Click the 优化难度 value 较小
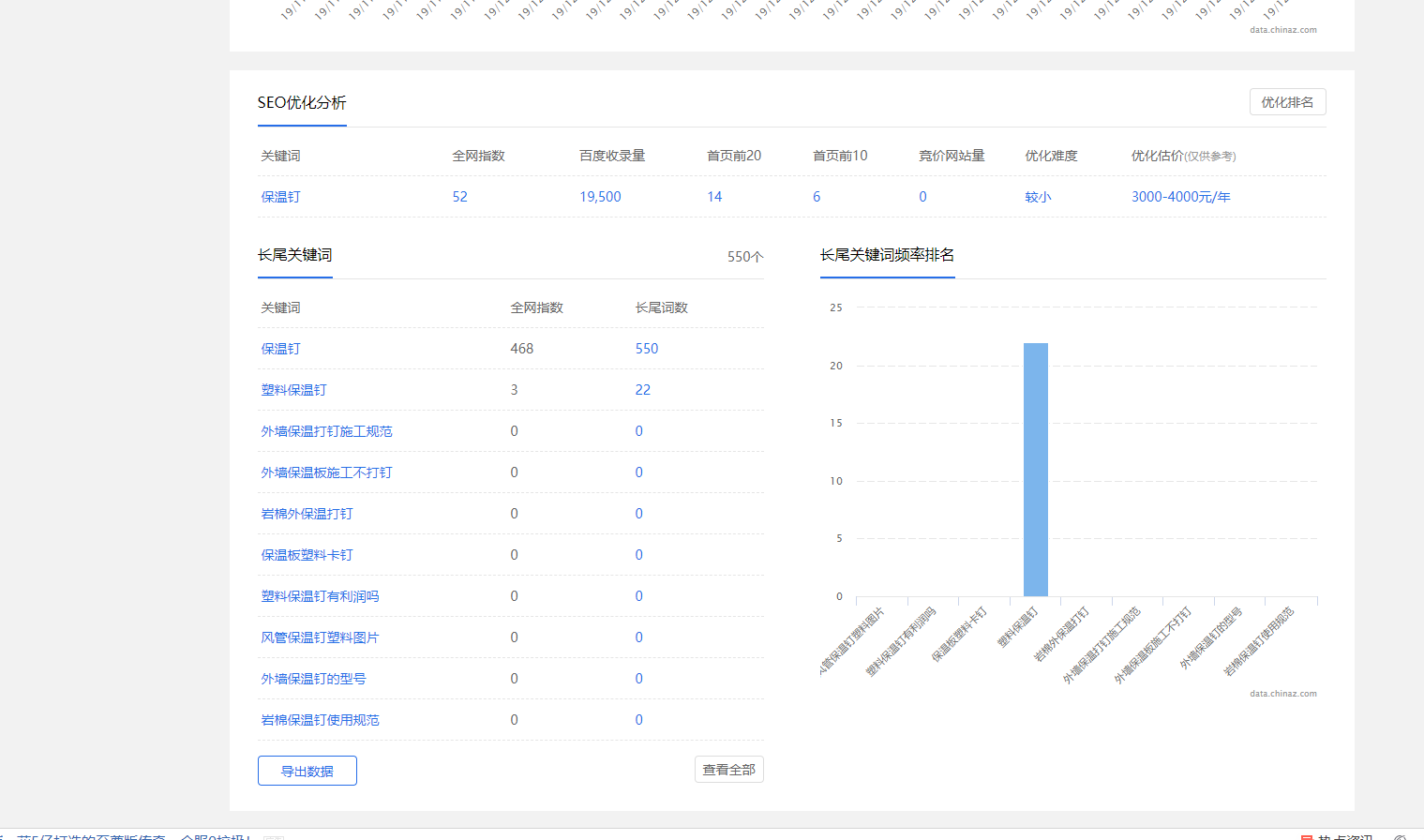 point(1038,197)
